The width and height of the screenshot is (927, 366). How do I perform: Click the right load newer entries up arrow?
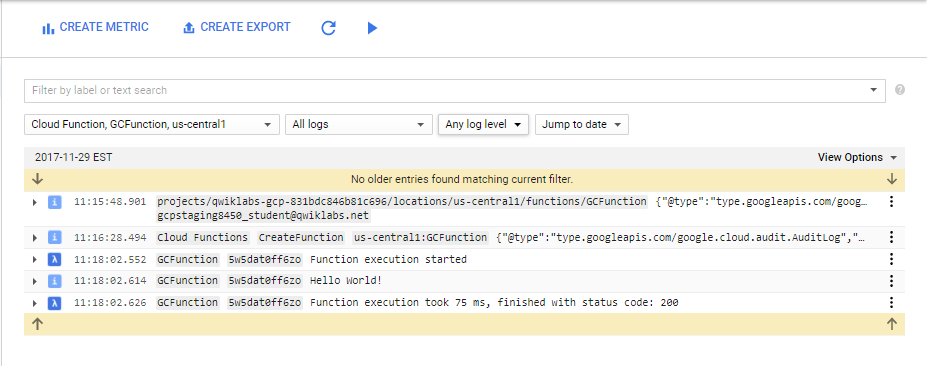892,324
